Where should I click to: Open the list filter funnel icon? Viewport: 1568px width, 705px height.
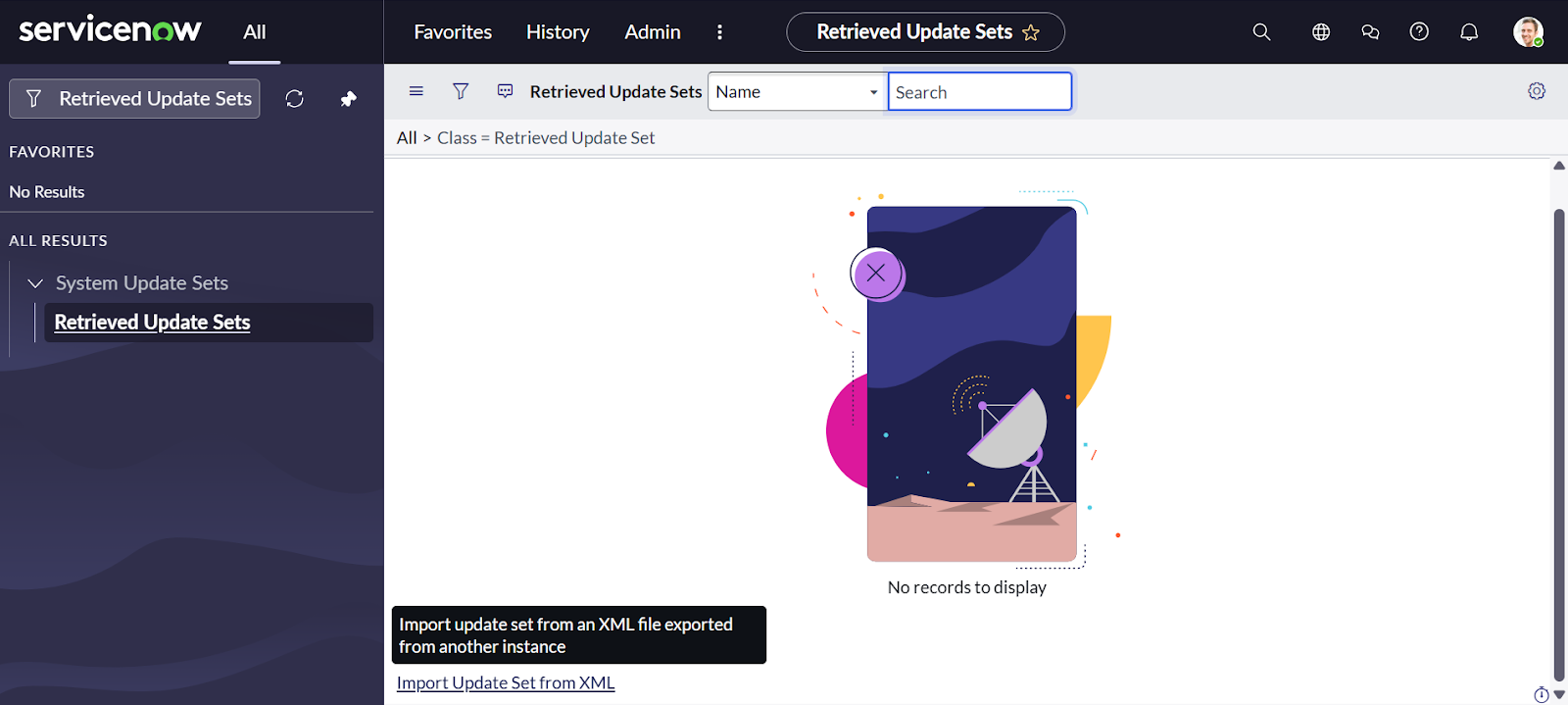[x=461, y=91]
